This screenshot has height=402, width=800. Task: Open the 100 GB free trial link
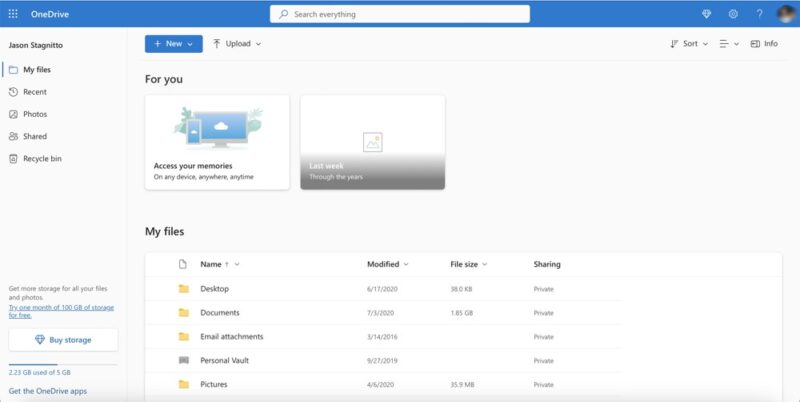[x=61, y=311]
